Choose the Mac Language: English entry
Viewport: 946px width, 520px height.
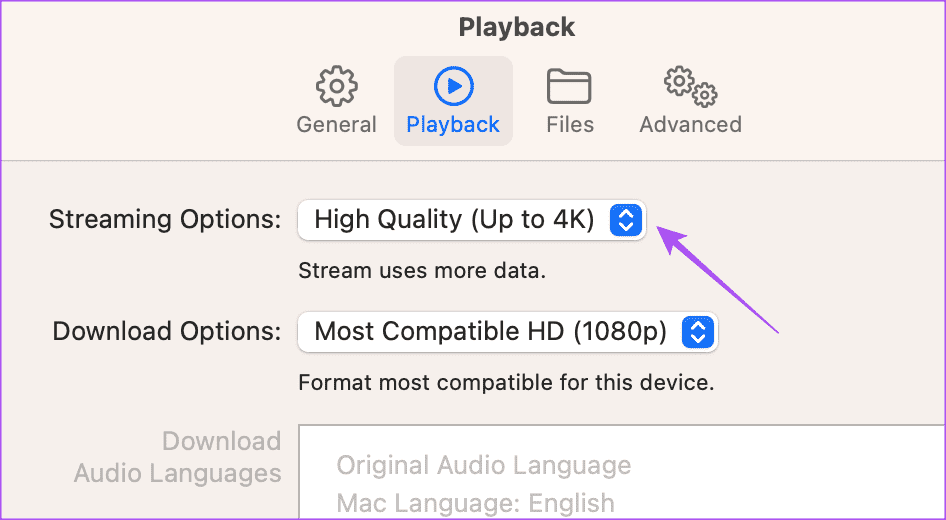tap(475, 502)
